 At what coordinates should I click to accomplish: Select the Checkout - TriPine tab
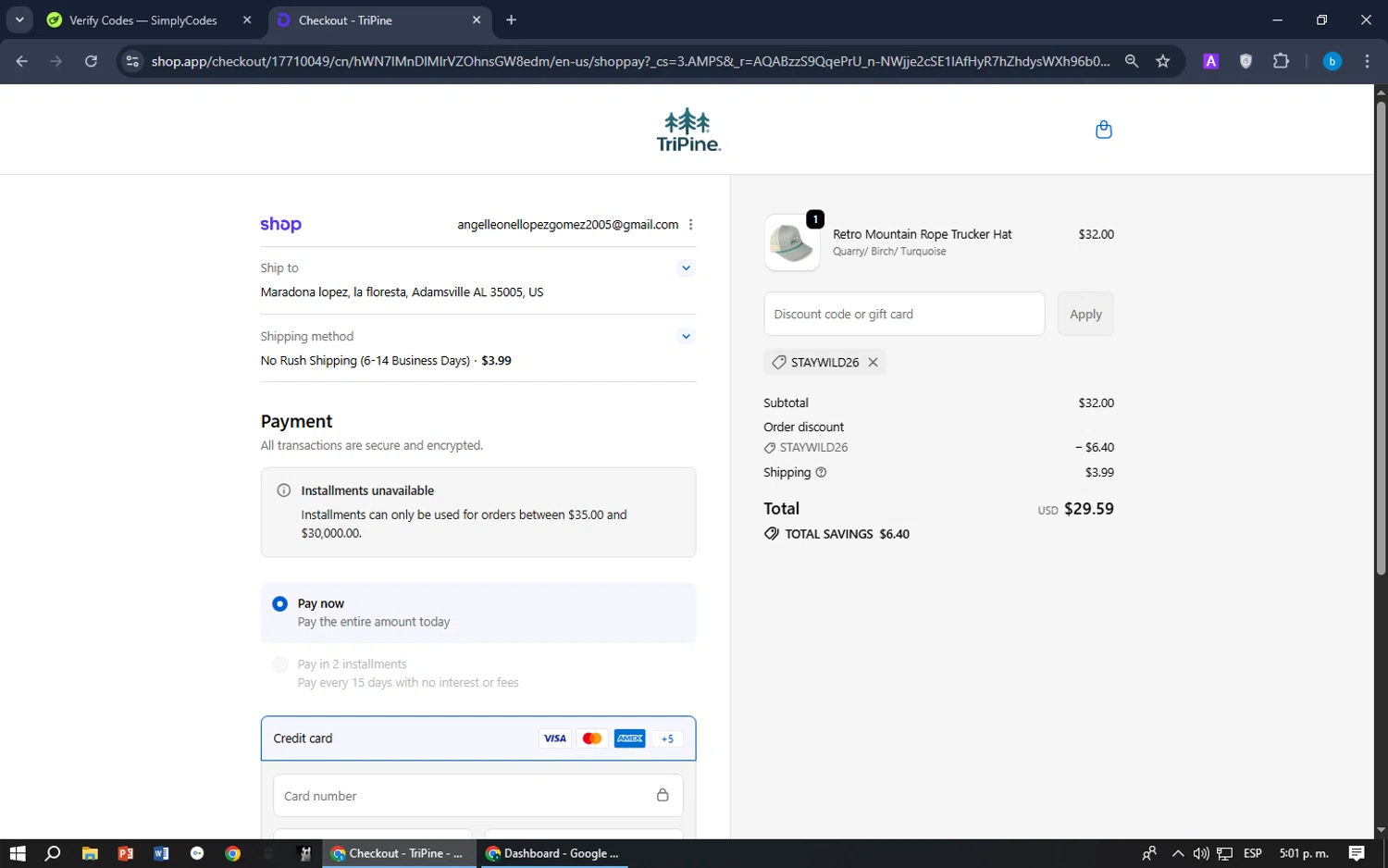point(380,20)
